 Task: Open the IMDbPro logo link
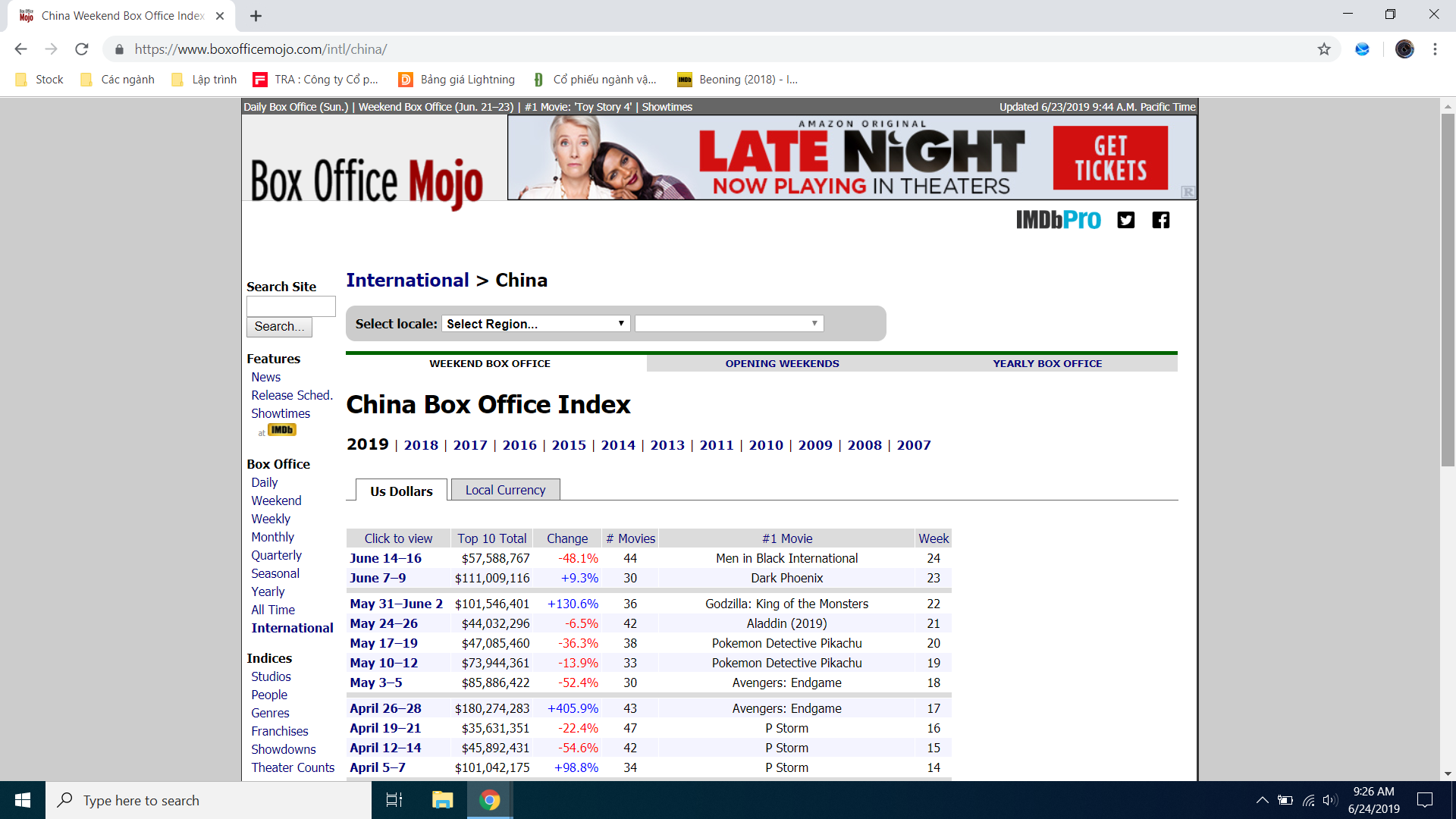pyautogui.click(x=1058, y=220)
